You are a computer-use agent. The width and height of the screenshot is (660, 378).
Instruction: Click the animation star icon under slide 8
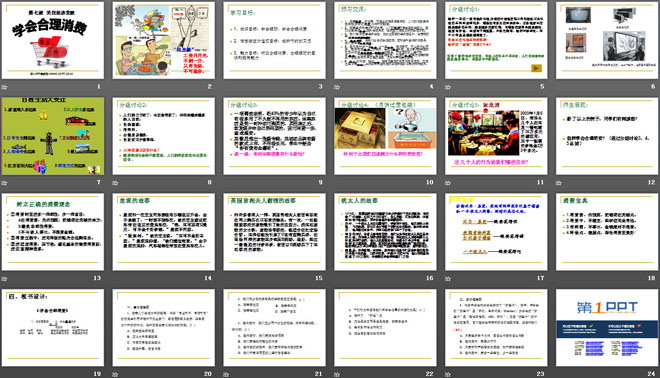(x=115, y=183)
